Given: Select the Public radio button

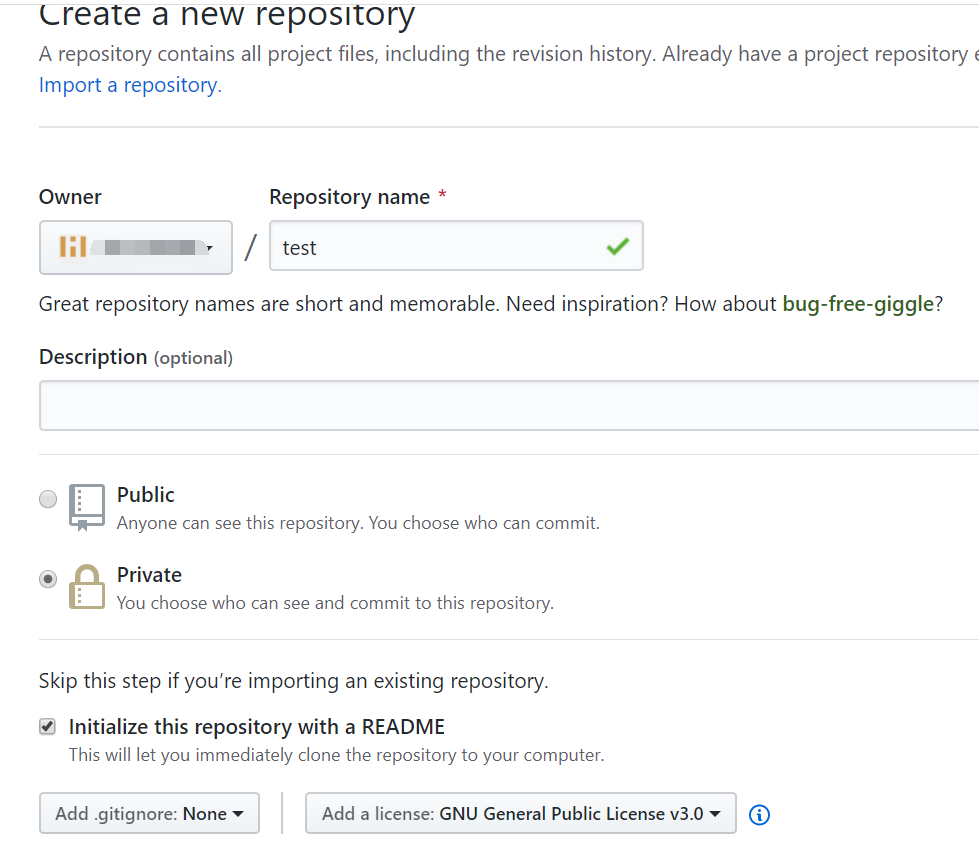Looking at the screenshot, I should [48, 499].
